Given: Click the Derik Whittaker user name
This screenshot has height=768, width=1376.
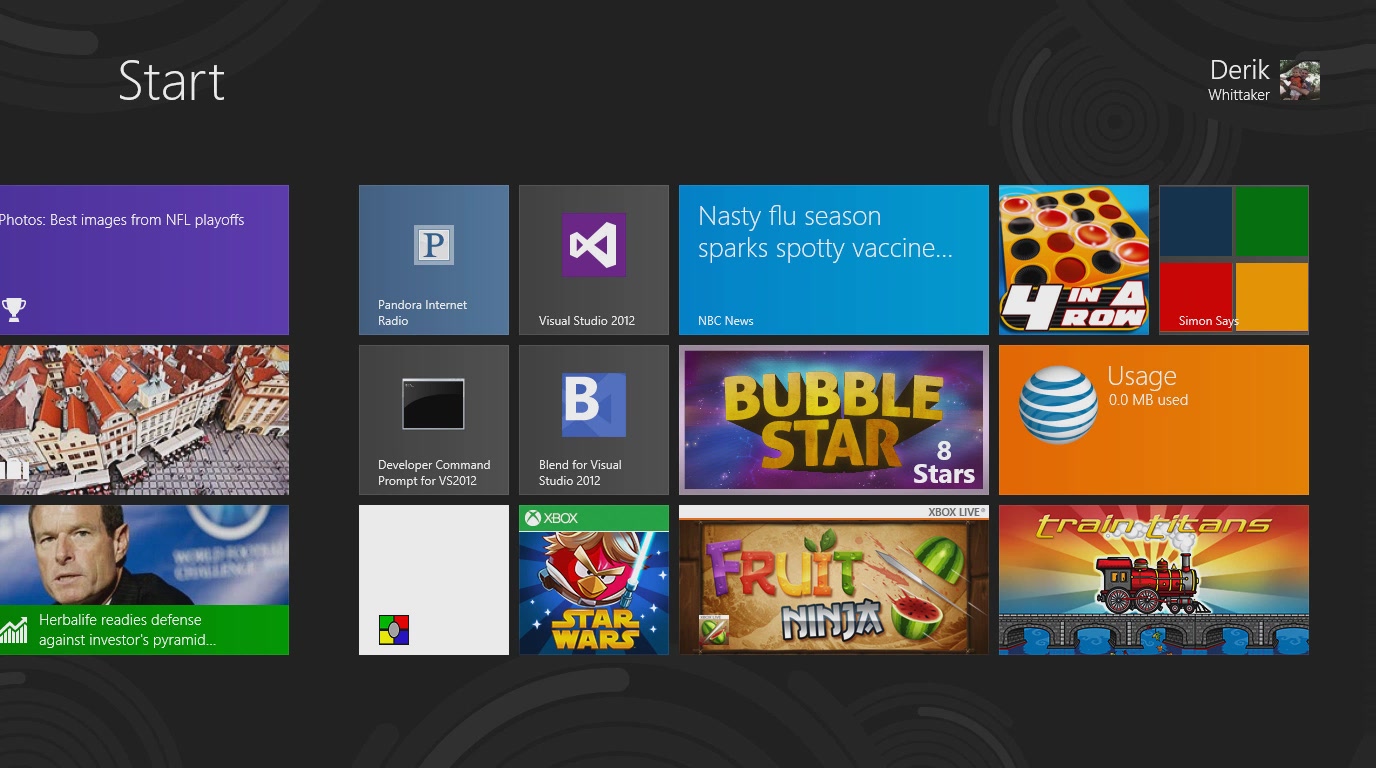Looking at the screenshot, I should [1239, 80].
